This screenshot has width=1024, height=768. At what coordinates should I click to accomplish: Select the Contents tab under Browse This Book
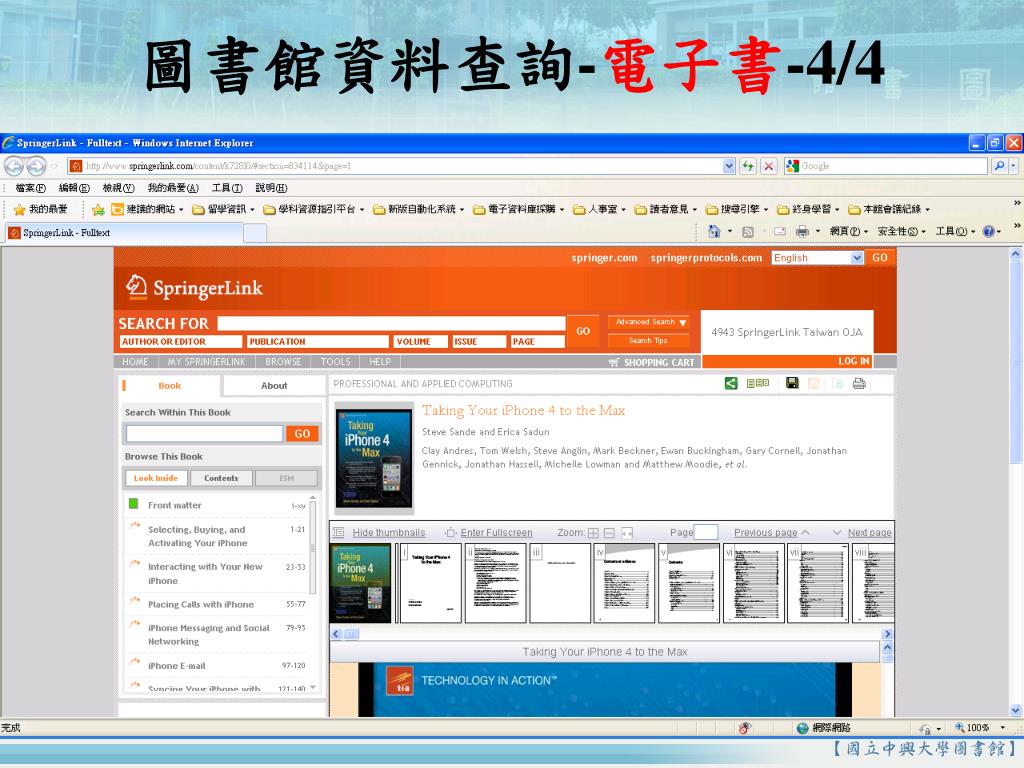221,478
